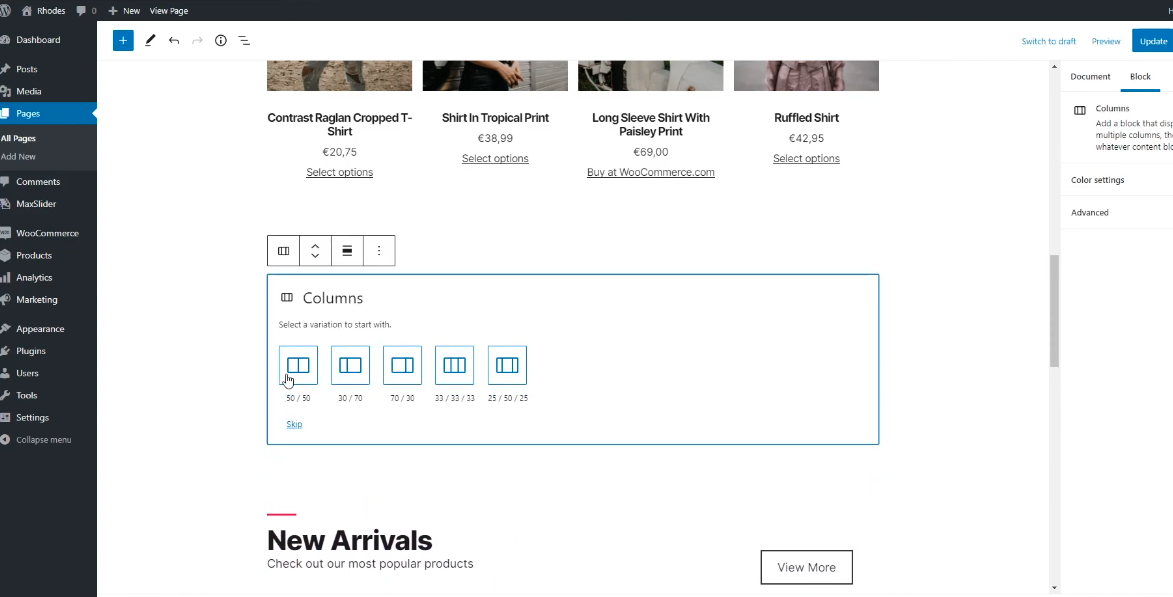Viewport: 1173px width, 597px height.
Task: Pick the 33 / 33 / 33 columns layout
Action: pos(454,365)
